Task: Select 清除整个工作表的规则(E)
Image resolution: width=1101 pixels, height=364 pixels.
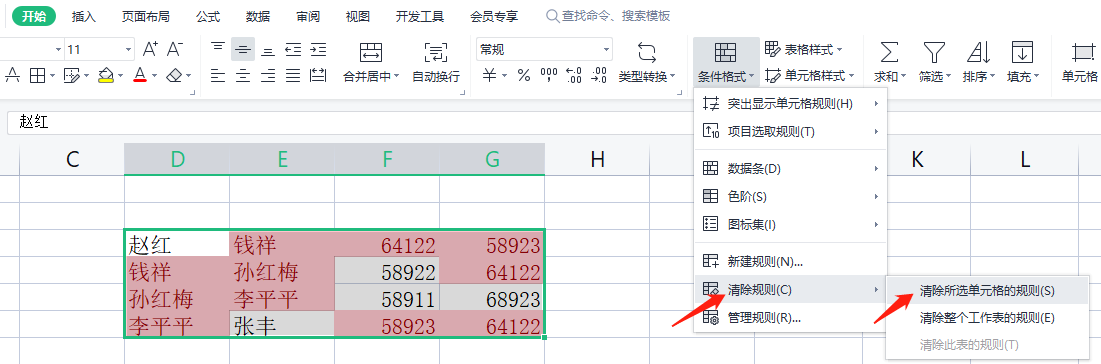Action: pos(987,318)
